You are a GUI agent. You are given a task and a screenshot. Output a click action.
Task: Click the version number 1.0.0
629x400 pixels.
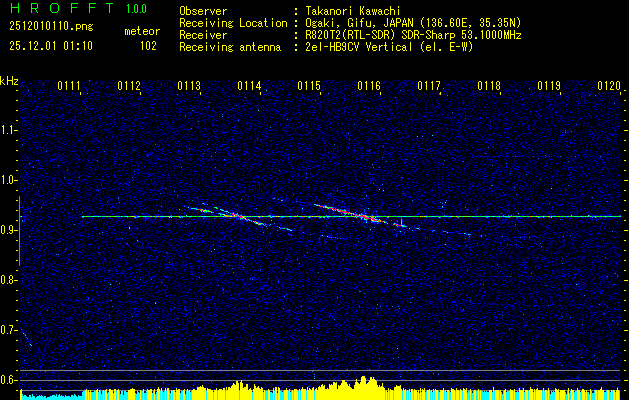point(136,9)
